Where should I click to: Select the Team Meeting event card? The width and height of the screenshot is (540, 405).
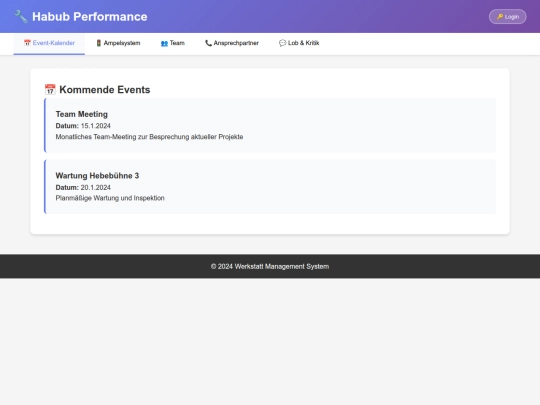pyautogui.click(x=270, y=125)
